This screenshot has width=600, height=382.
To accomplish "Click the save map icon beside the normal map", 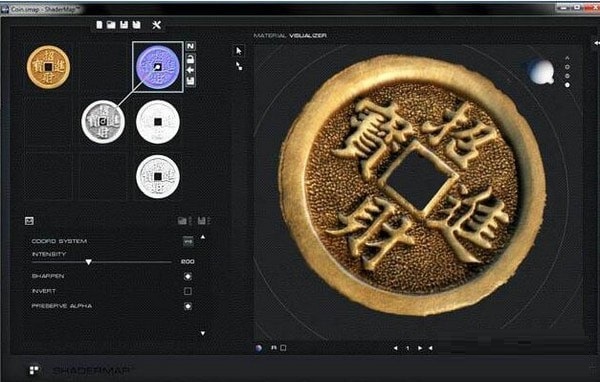I will coord(191,81).
